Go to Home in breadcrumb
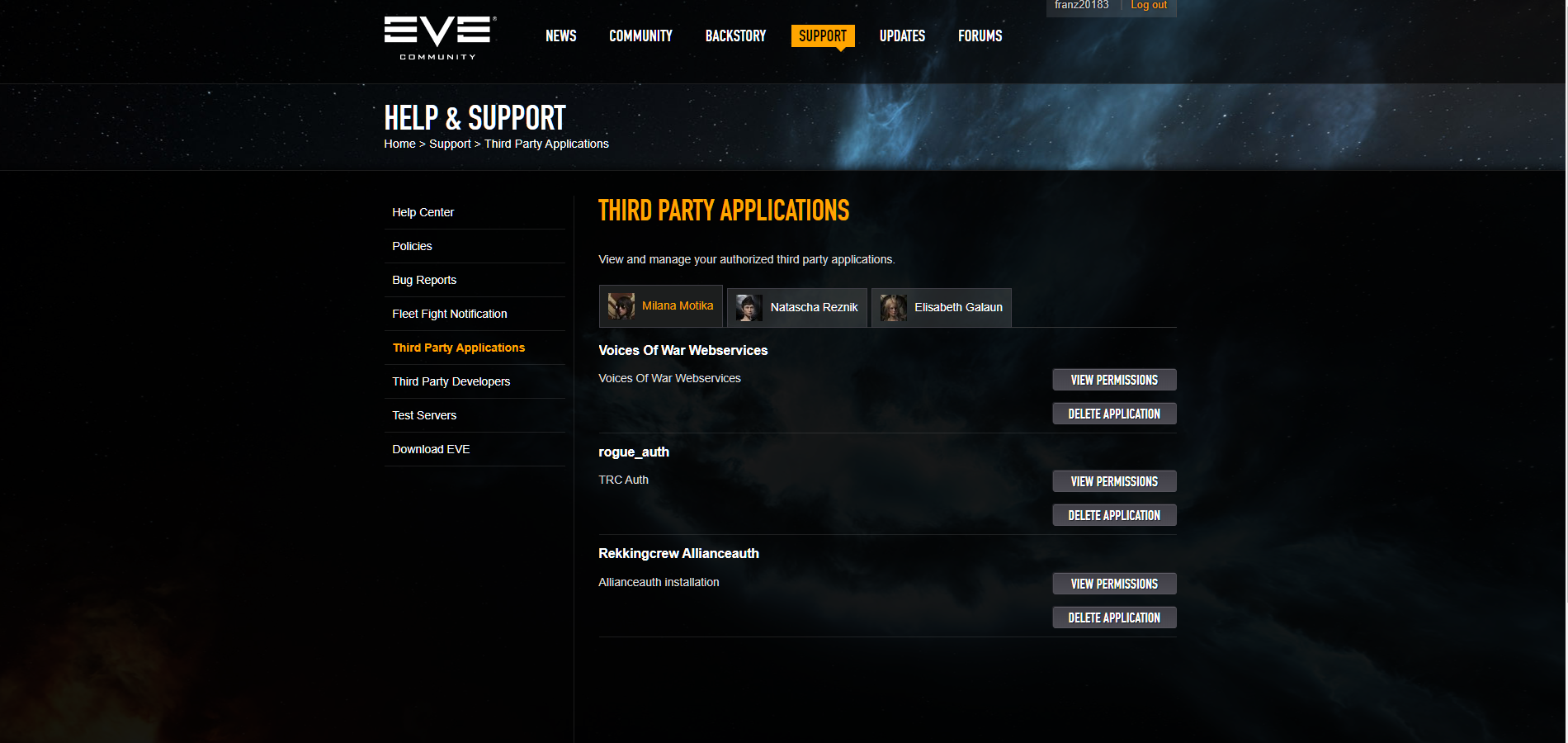The width and height of the screenshot is (1568, 743). coord(399,144)
